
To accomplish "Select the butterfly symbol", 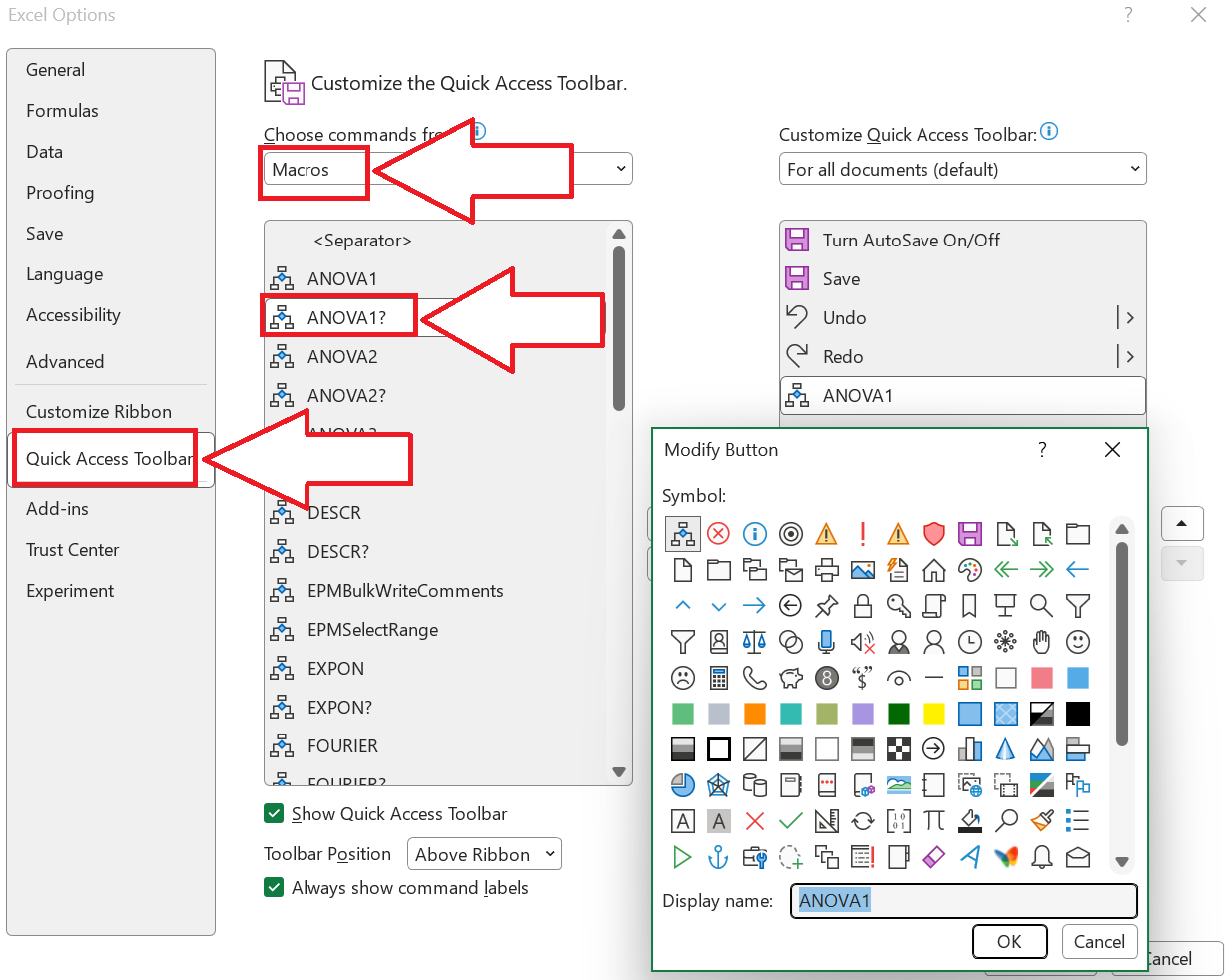I will [1006, 857].
